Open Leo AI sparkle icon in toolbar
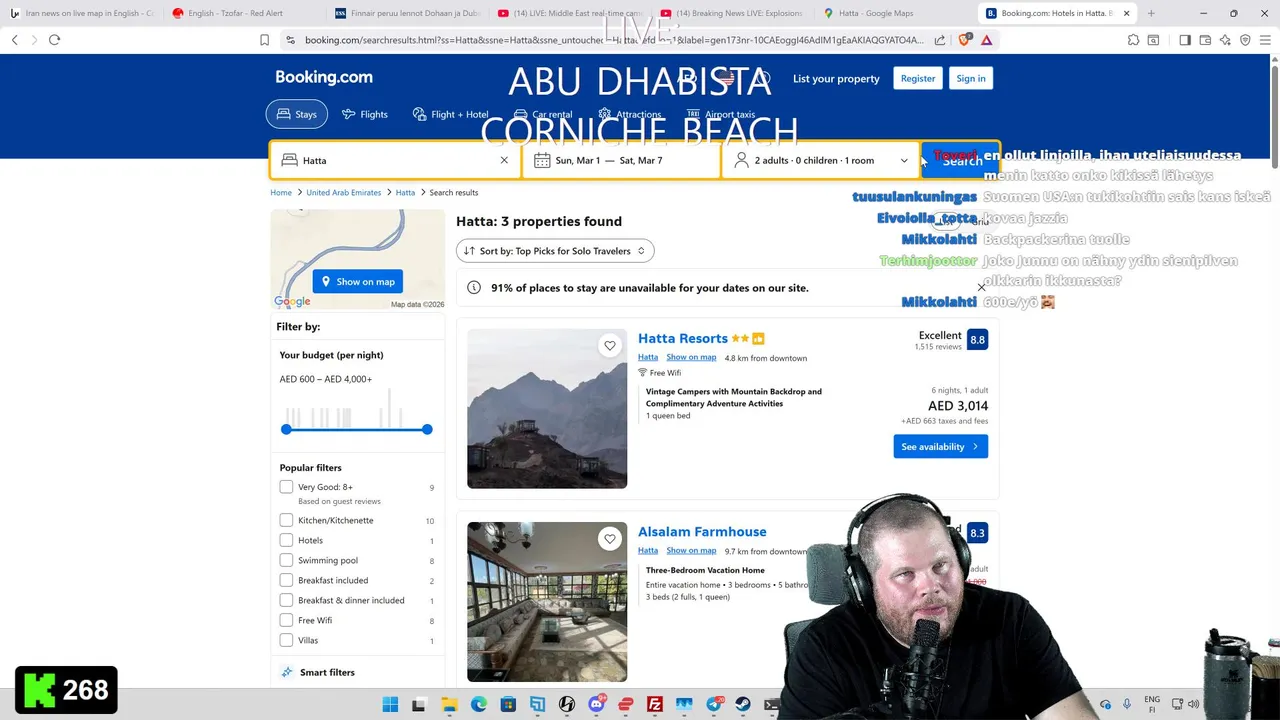1280x720 pixels. coord(1225,40)
